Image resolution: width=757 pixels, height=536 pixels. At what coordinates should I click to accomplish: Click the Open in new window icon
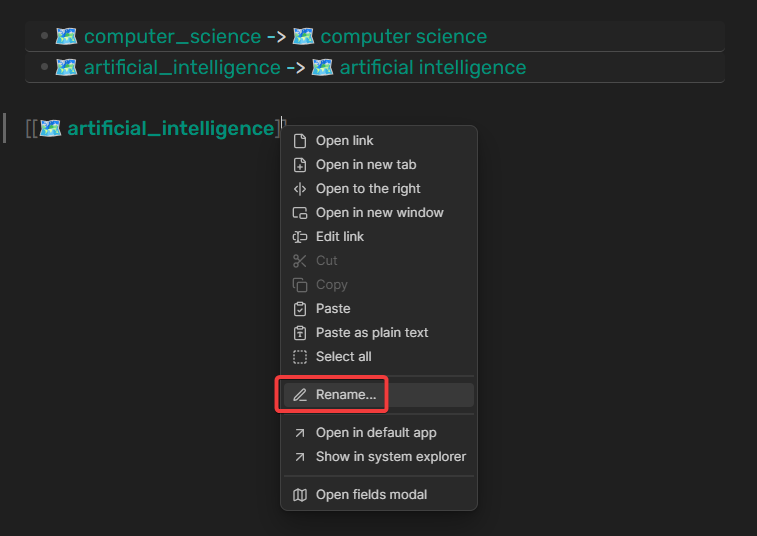coord(299,213)
